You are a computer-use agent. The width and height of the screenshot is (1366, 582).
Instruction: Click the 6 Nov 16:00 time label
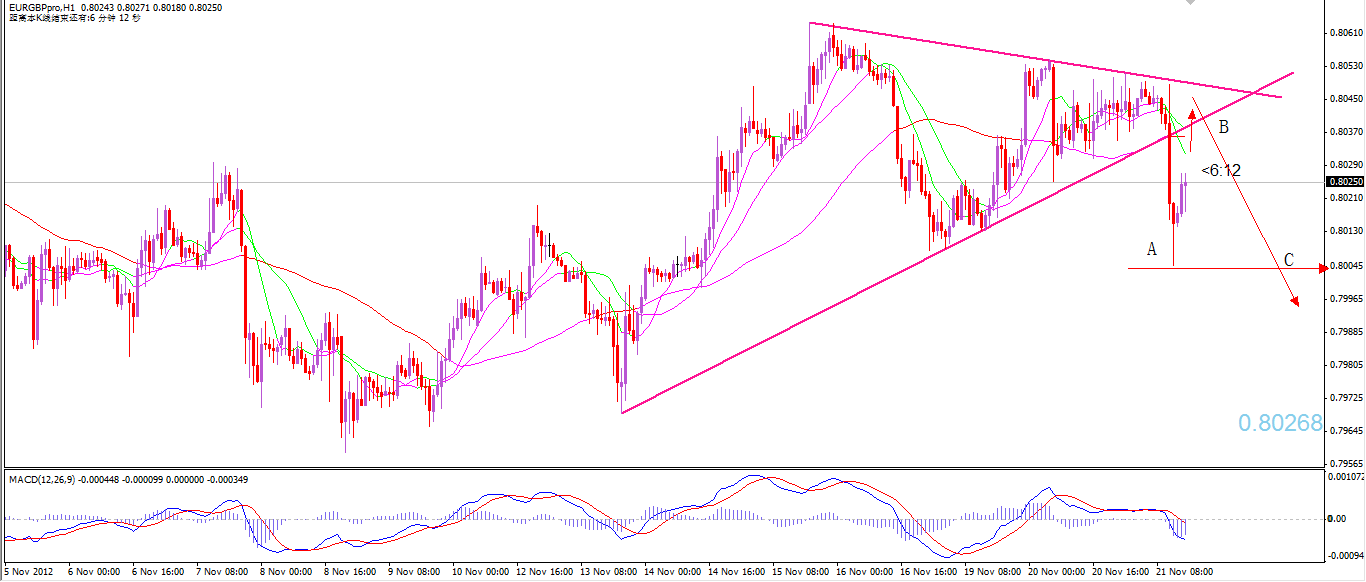click(x=157, y=573)
